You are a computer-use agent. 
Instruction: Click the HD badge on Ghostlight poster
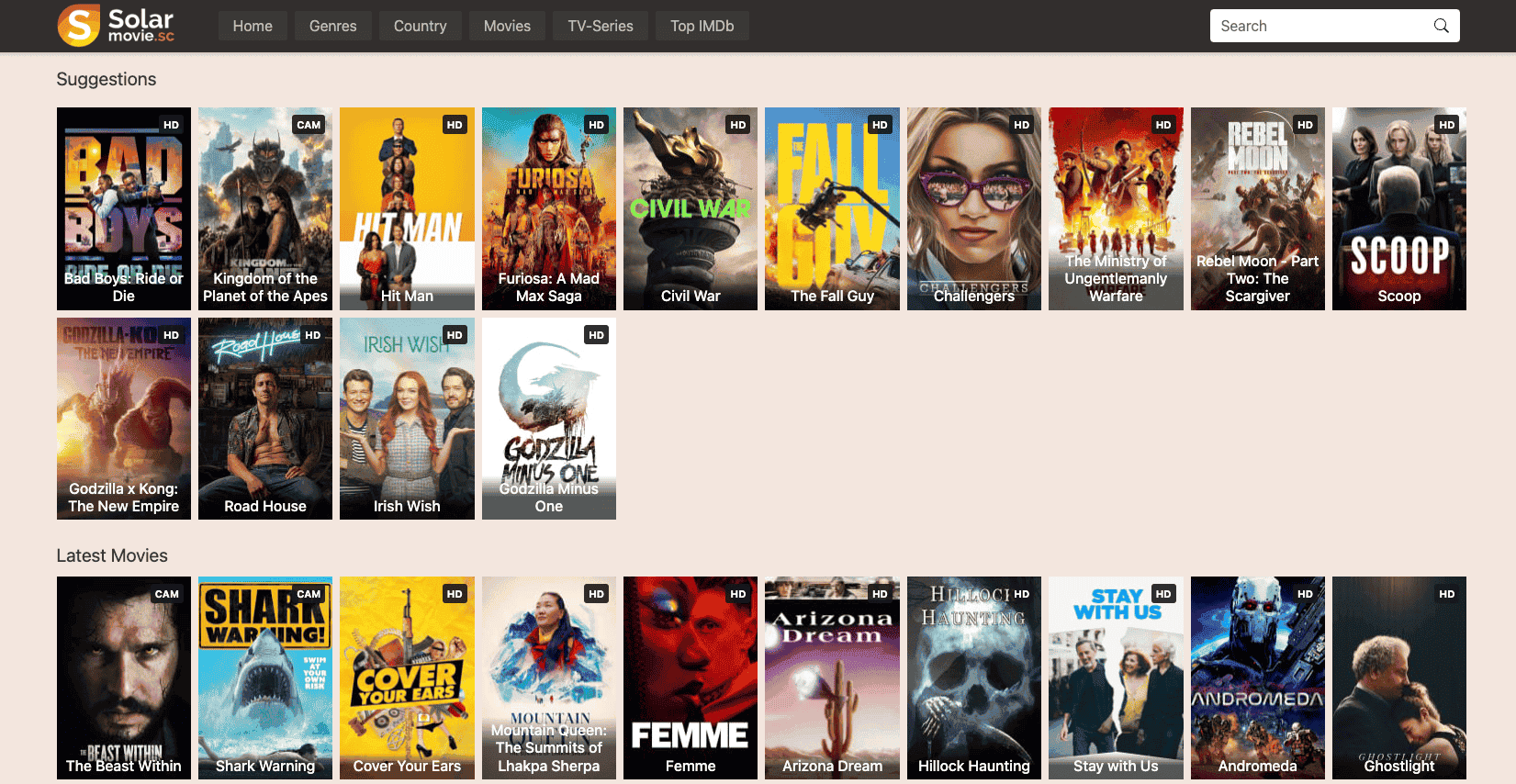point(1446,594)
